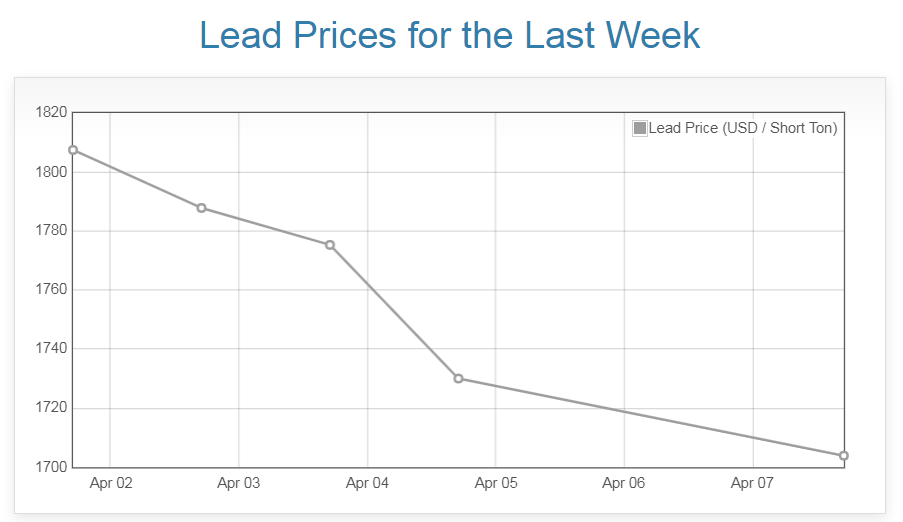903x522 pixels.
Task: Click the 1780 y-axis label
Action: click(49, 231)
